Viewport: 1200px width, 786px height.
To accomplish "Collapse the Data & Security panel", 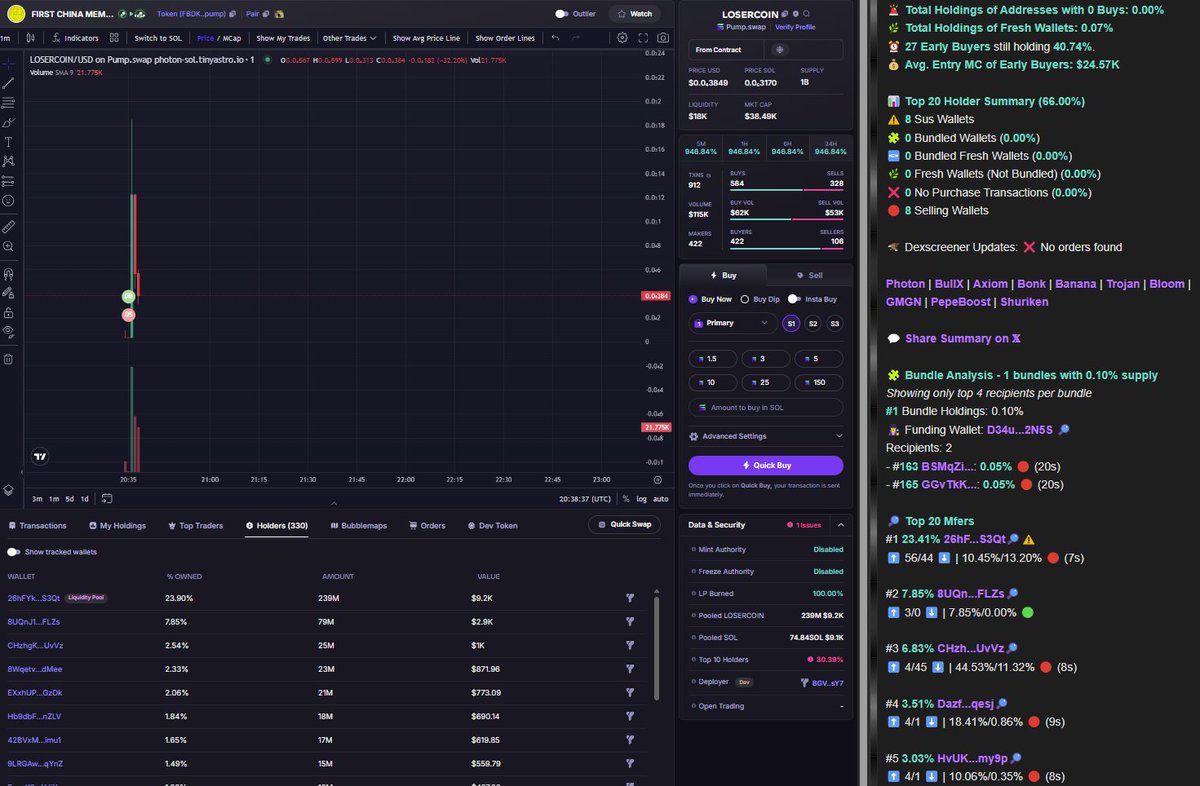I will point(841,524).
